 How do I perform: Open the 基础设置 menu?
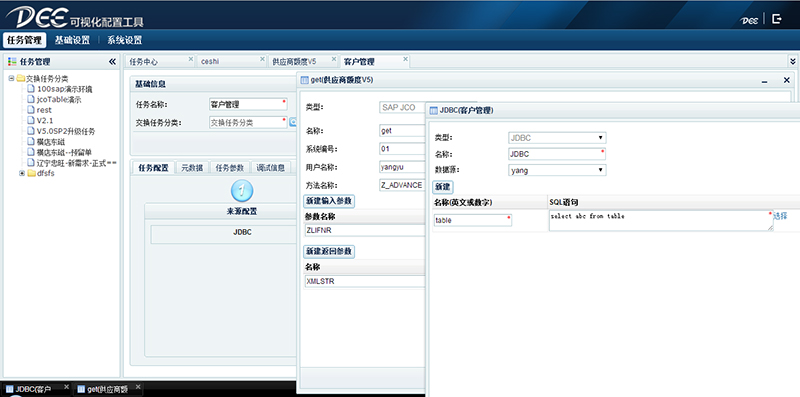[x=72, y=40]
